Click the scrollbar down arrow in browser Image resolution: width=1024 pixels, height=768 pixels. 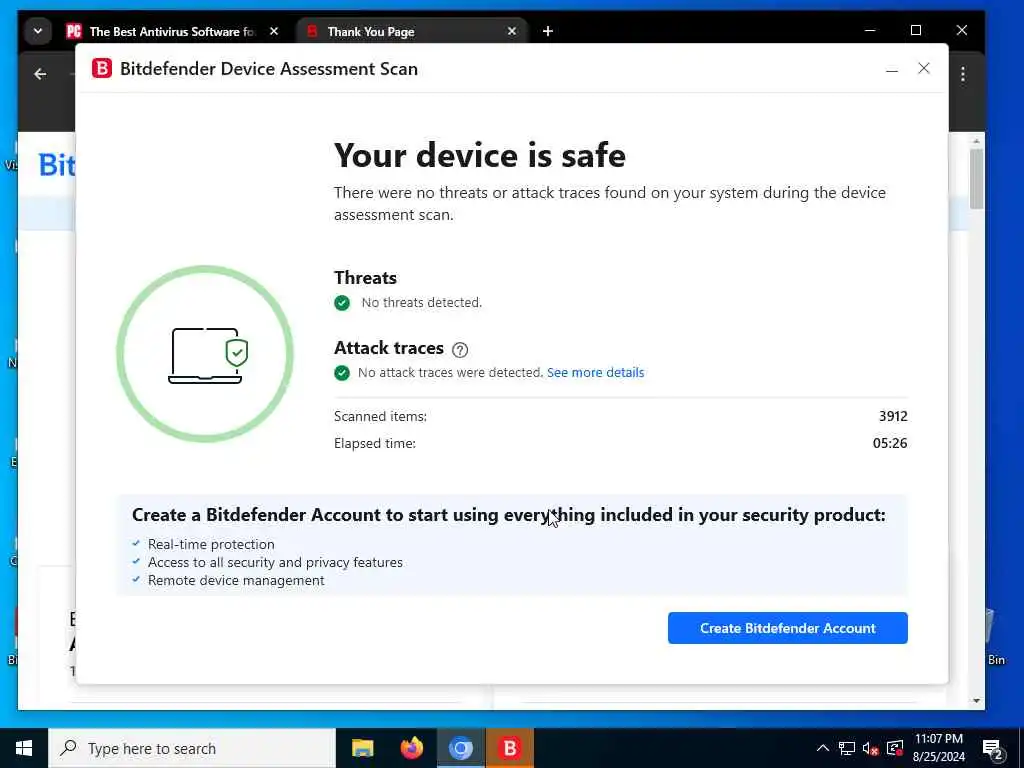(x=976, y=701)
